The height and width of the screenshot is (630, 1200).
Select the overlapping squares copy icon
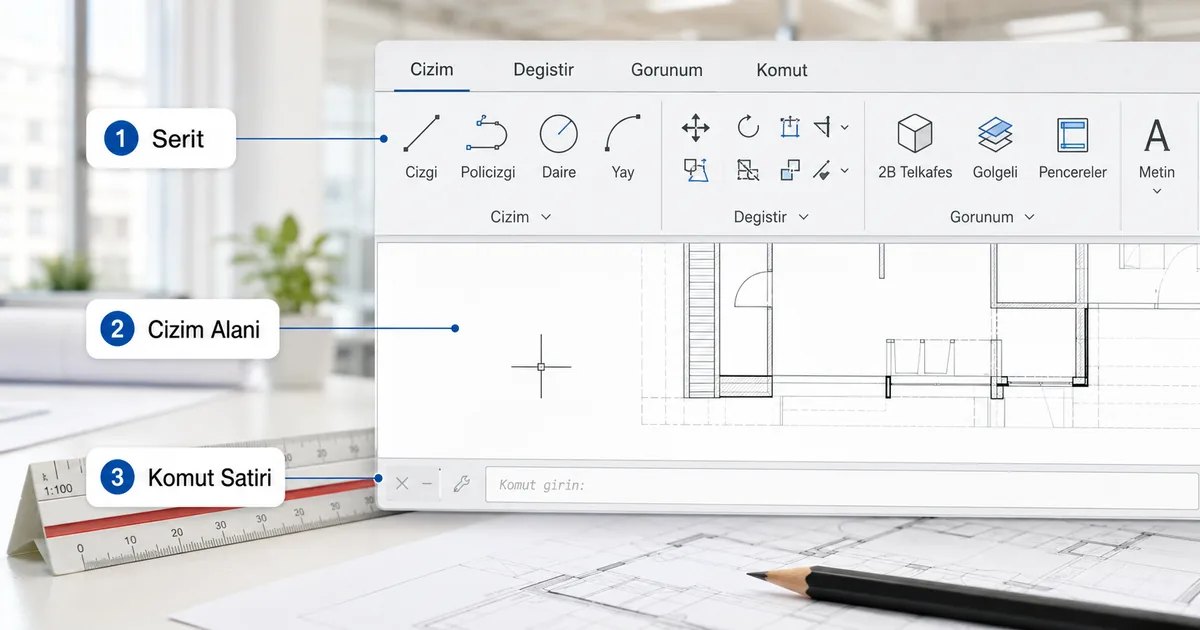tap(790, 170)
